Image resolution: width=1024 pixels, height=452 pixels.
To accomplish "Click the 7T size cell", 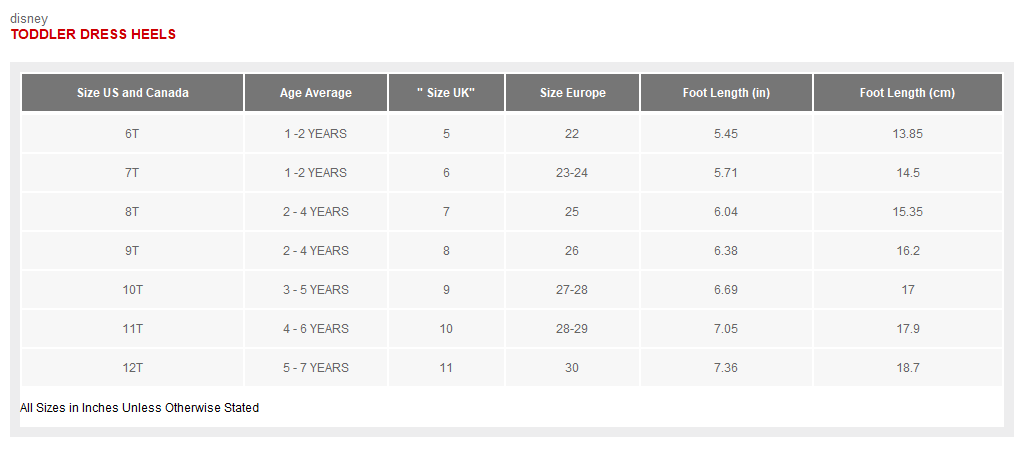I will 132,173.
